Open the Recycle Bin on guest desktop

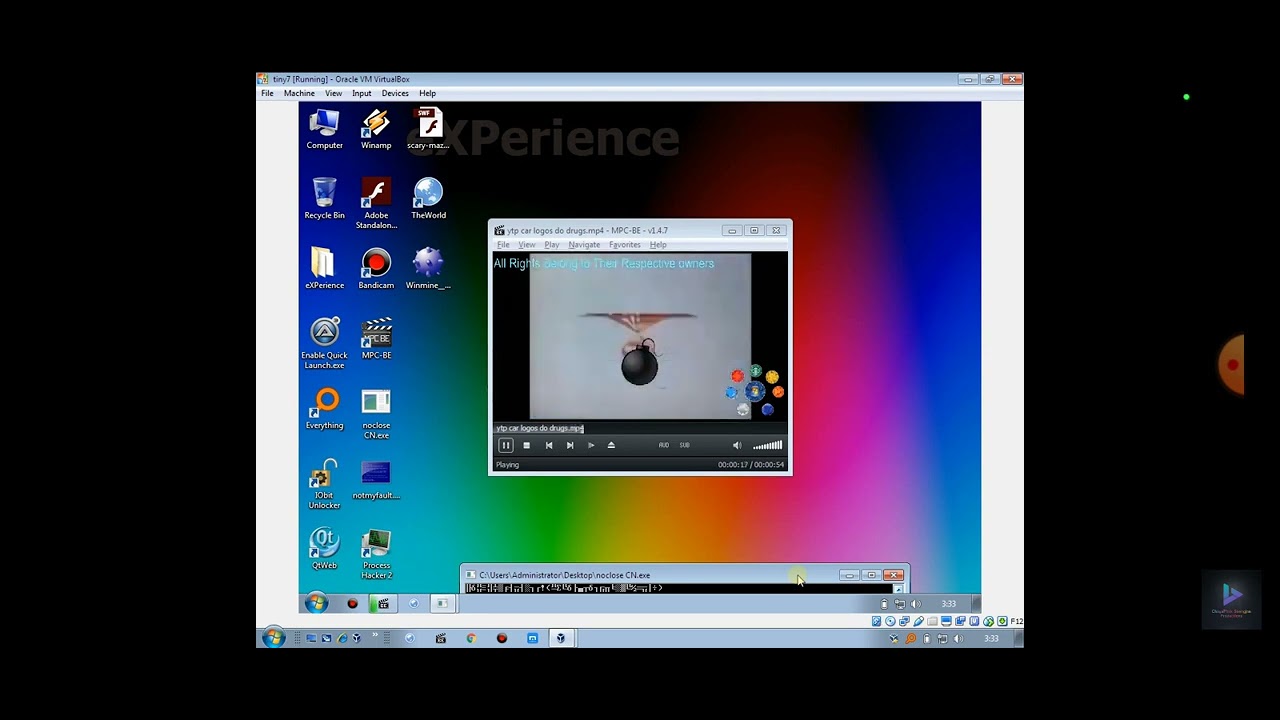[x=324, y=200]
